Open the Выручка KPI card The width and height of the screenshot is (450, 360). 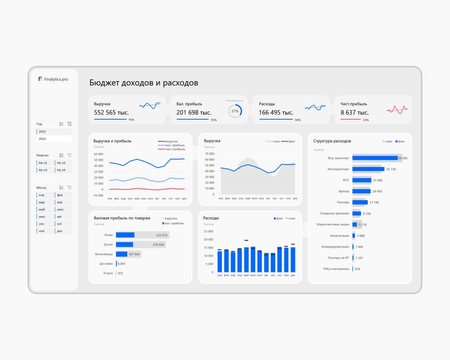127,110
